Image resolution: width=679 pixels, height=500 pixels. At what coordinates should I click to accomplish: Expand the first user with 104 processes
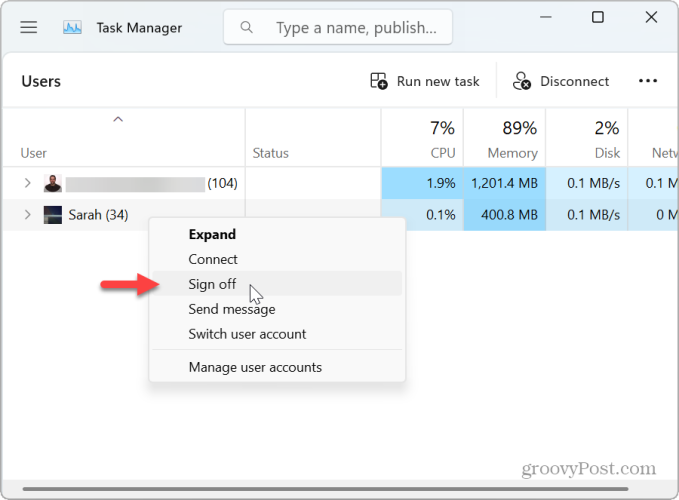tap(27, 183)
